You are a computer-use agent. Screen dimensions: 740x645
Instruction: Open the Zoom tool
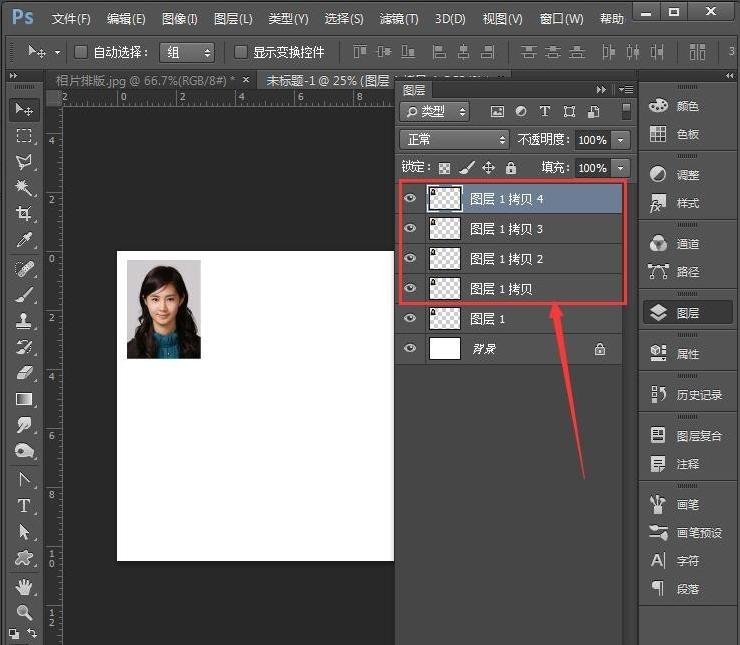[x=24, y=612]
